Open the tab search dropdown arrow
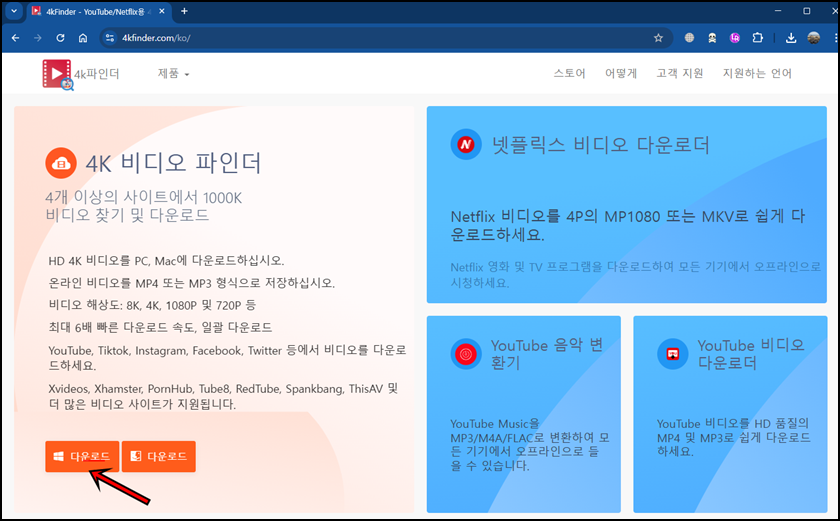Screen dimensions: 840x521 tap(14, 11)
